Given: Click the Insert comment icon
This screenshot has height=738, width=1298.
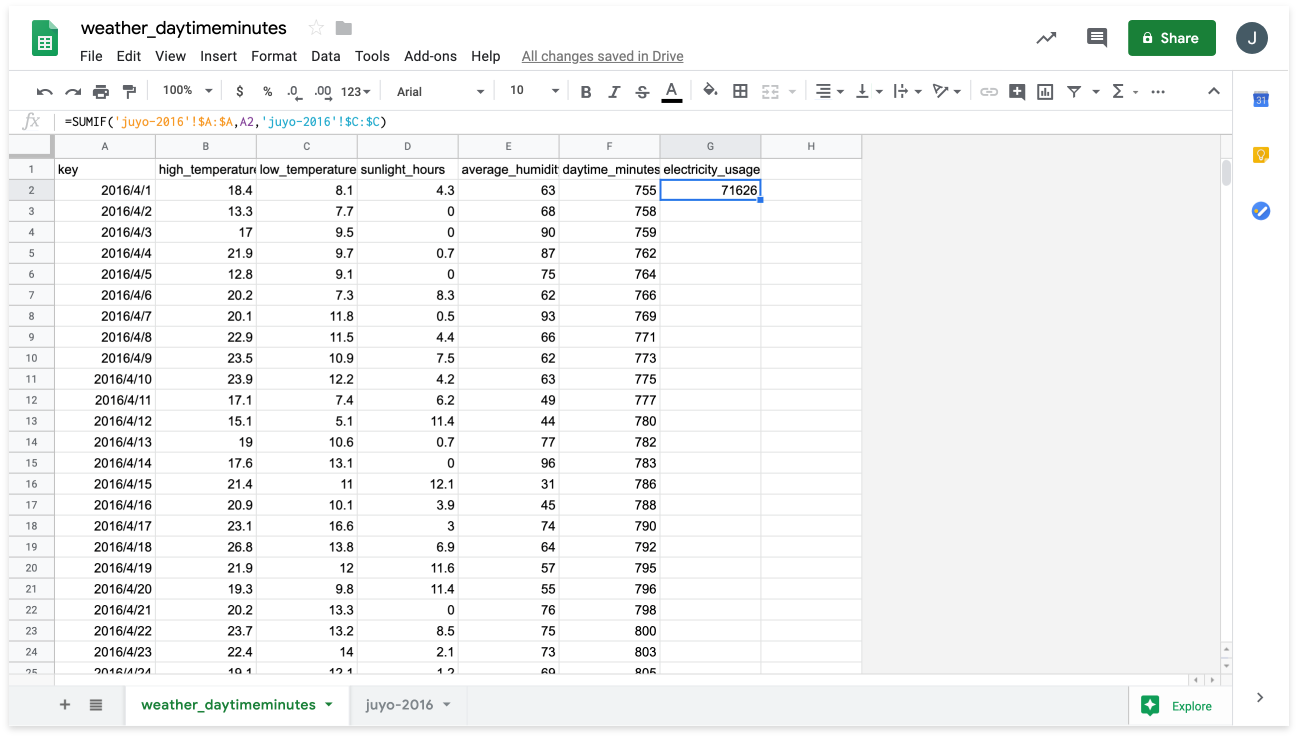Looking at the screenshot, I should click(1017, 91).
